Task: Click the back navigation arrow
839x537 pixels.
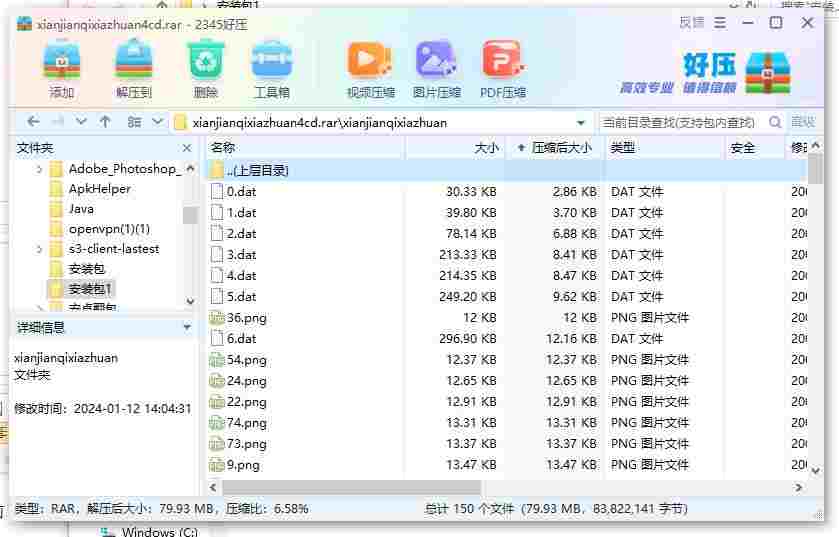Action: [x=33, y=122]
